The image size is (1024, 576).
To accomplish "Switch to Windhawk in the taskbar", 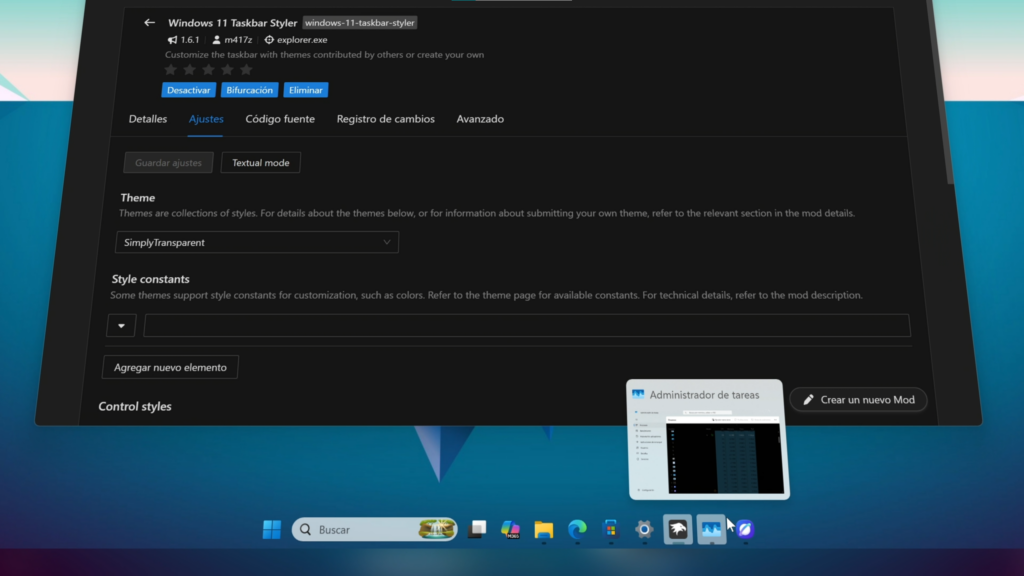I will click(x=678, y=529).
